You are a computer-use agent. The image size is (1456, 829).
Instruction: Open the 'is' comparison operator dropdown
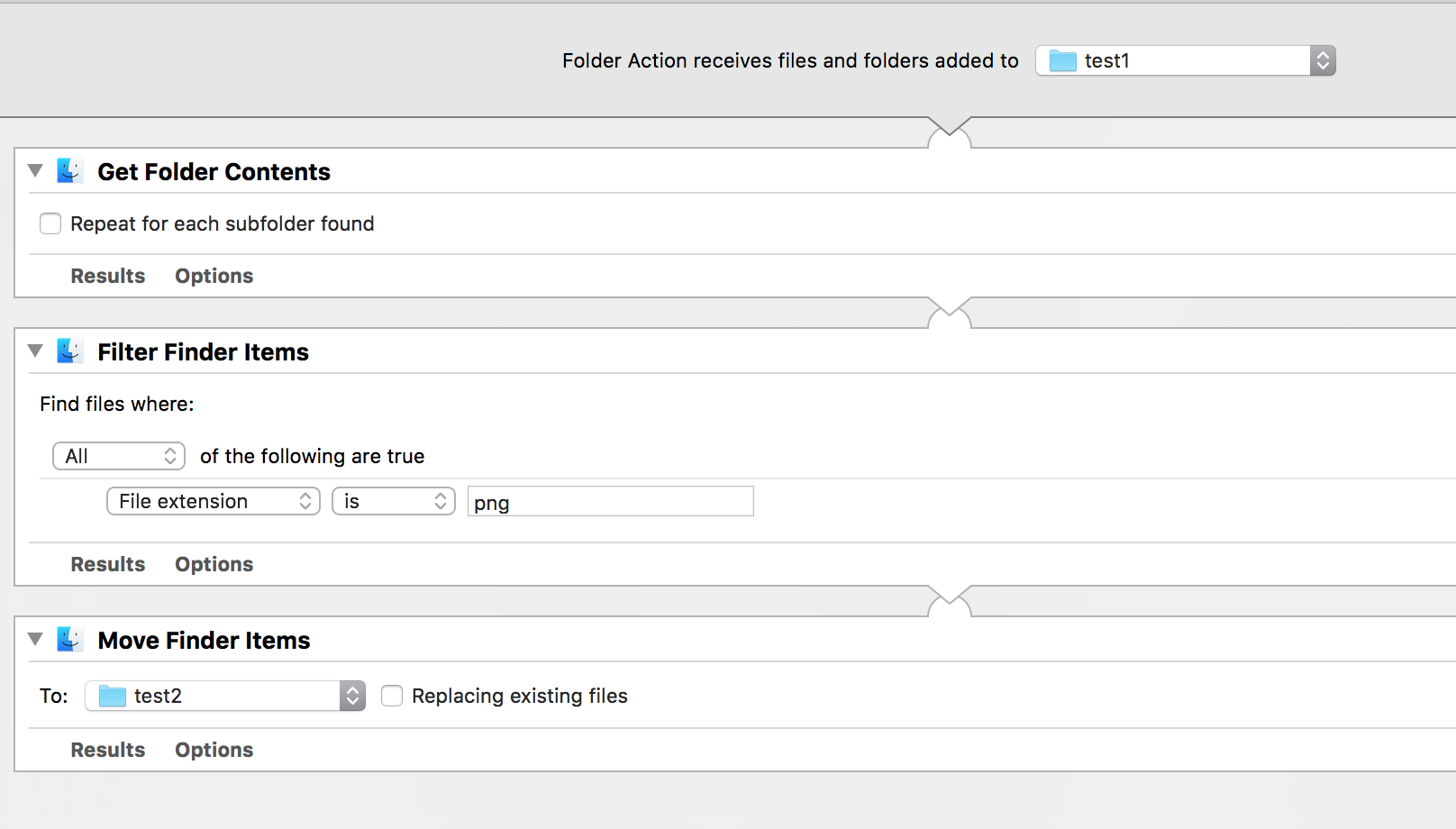(x=394, y=501)
